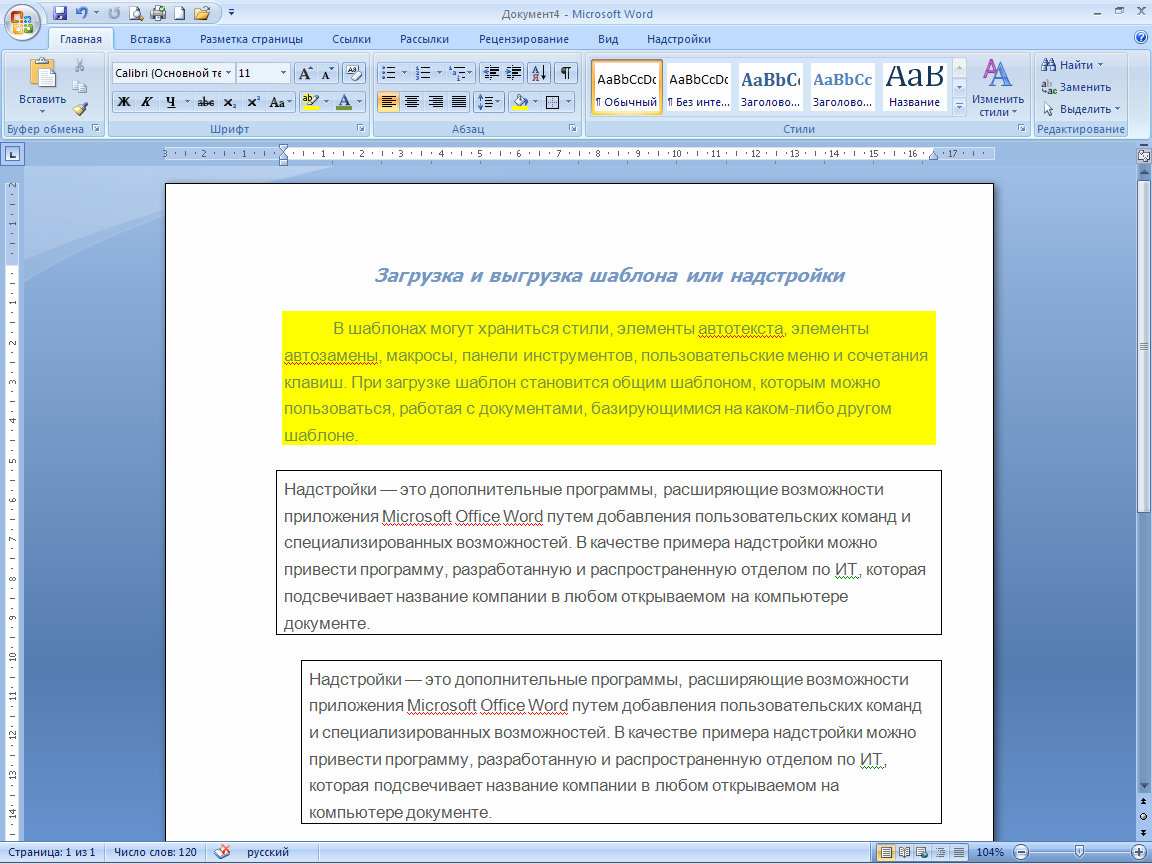Cut selection with the scissors icon
1152x864 pixels.
[79, 66]
